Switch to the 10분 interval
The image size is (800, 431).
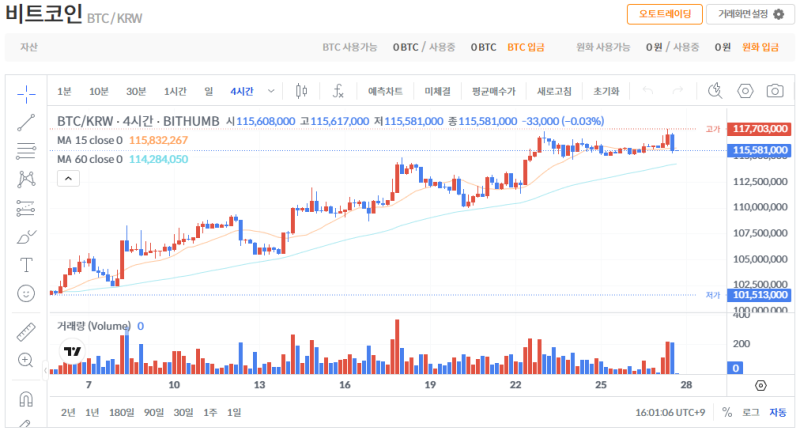tap(99, 91)
